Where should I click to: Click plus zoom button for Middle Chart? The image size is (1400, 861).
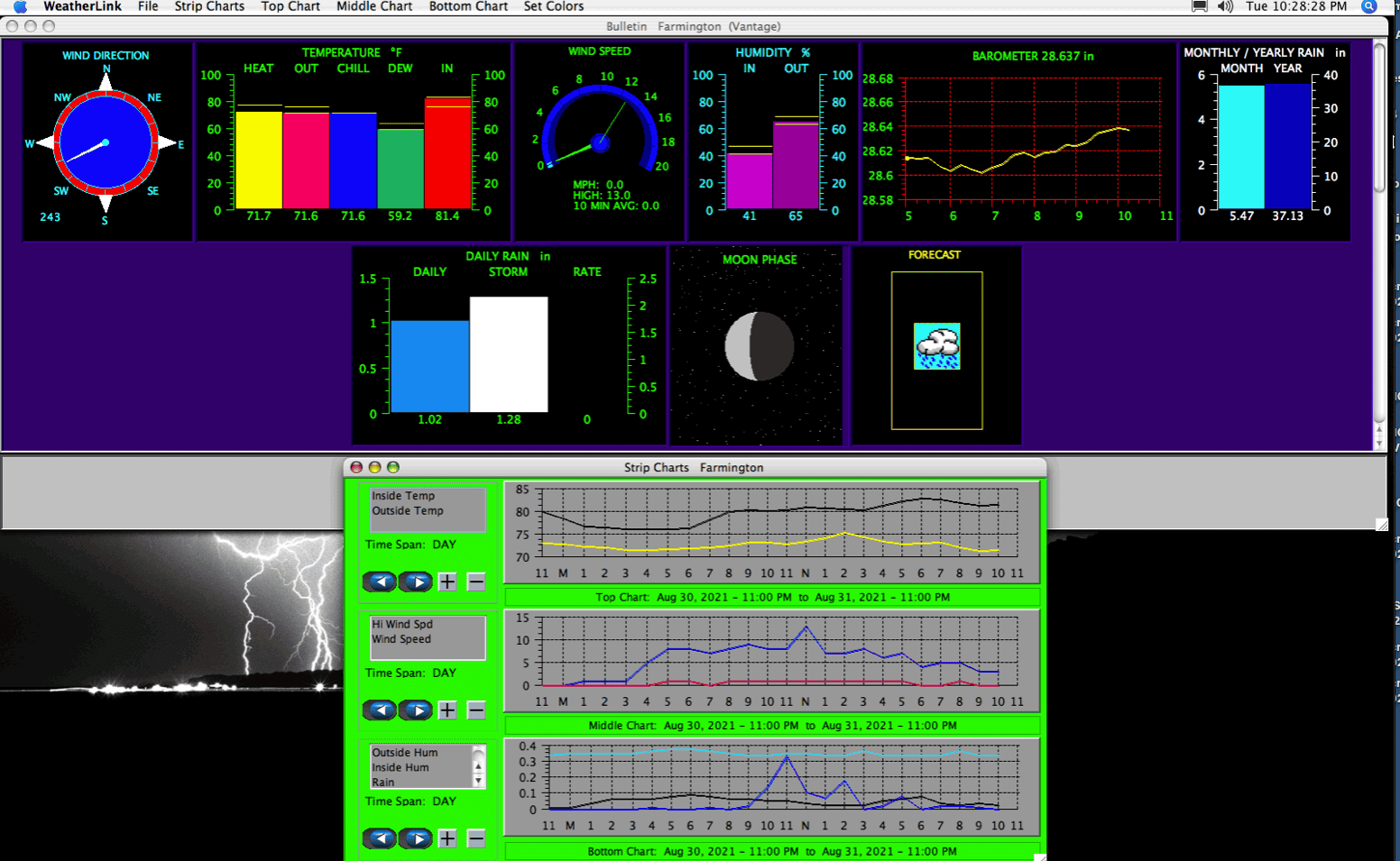[x=447, y=710]
